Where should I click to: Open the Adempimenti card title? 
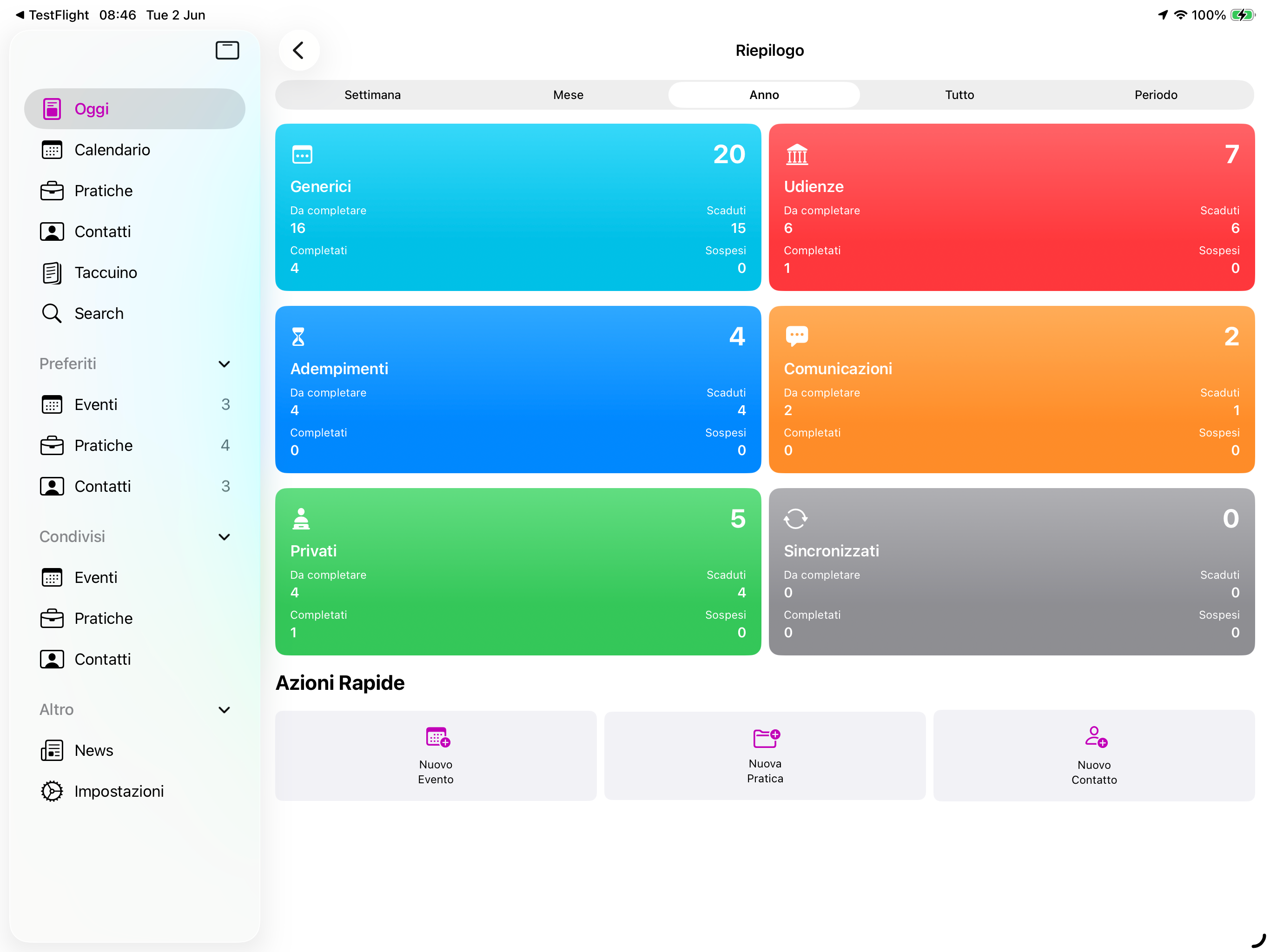point(339,369)
